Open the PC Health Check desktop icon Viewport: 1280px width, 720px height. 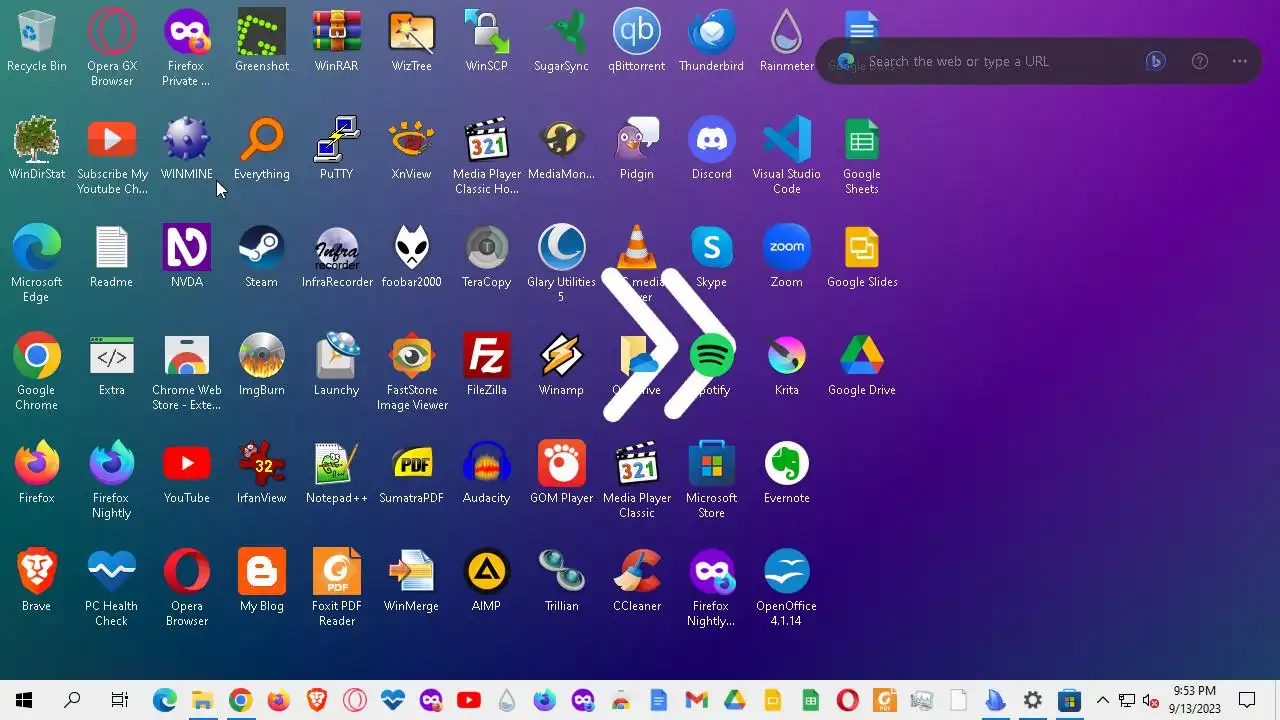point(112,588)
